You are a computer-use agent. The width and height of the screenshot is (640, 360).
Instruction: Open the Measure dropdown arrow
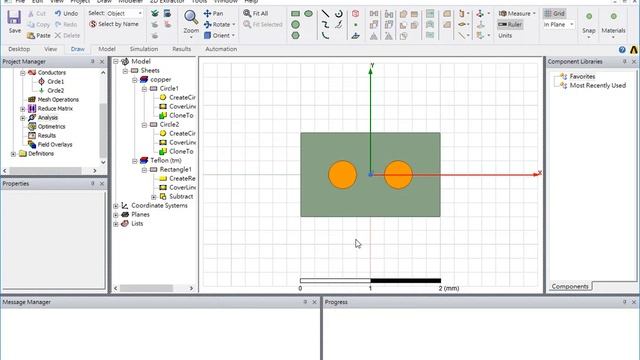tap(534, 13)
